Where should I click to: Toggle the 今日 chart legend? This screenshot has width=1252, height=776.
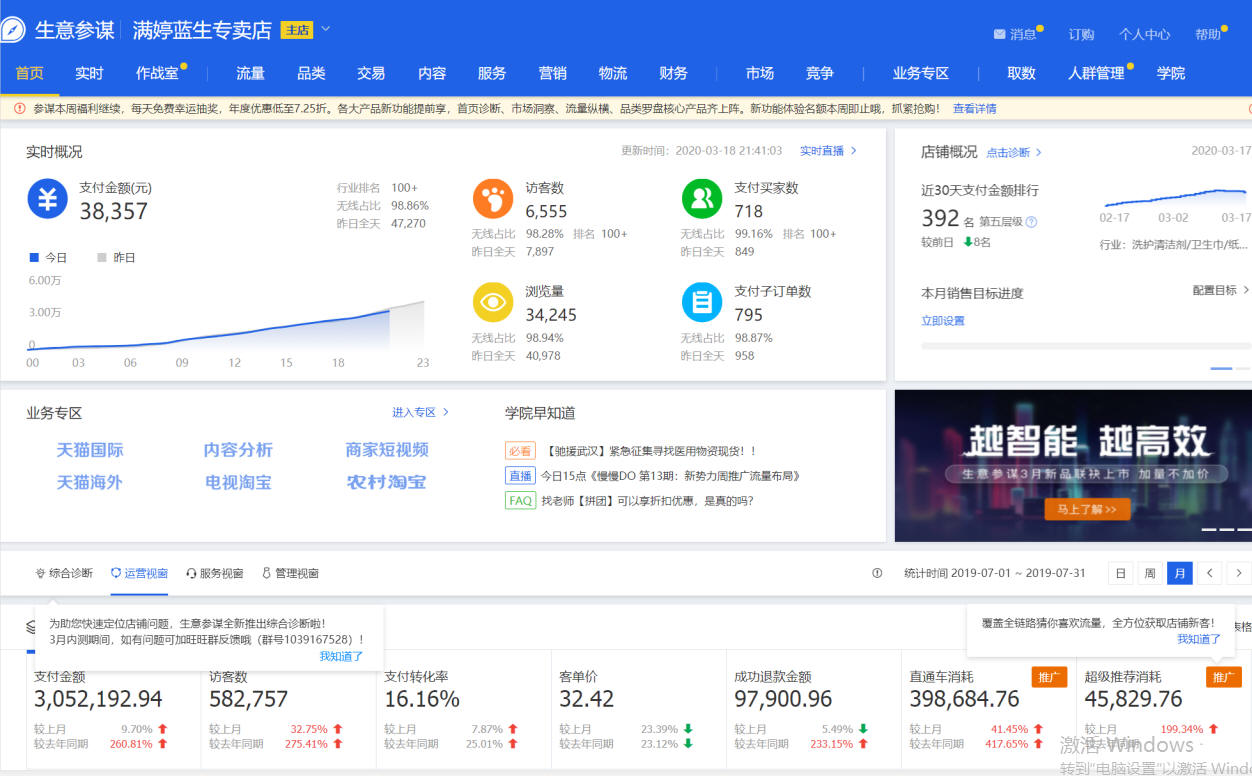pos(48,257)
